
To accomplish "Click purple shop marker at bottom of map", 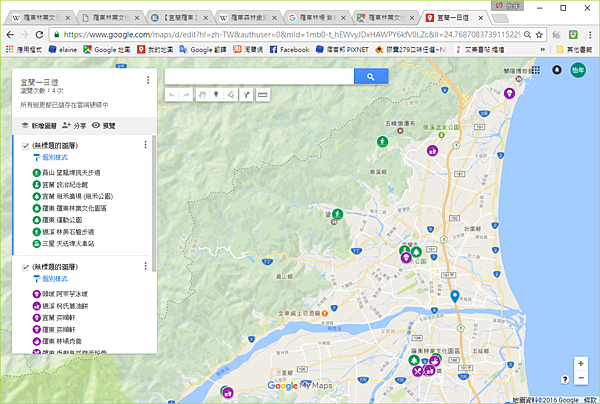I will [x=228, y=392].
